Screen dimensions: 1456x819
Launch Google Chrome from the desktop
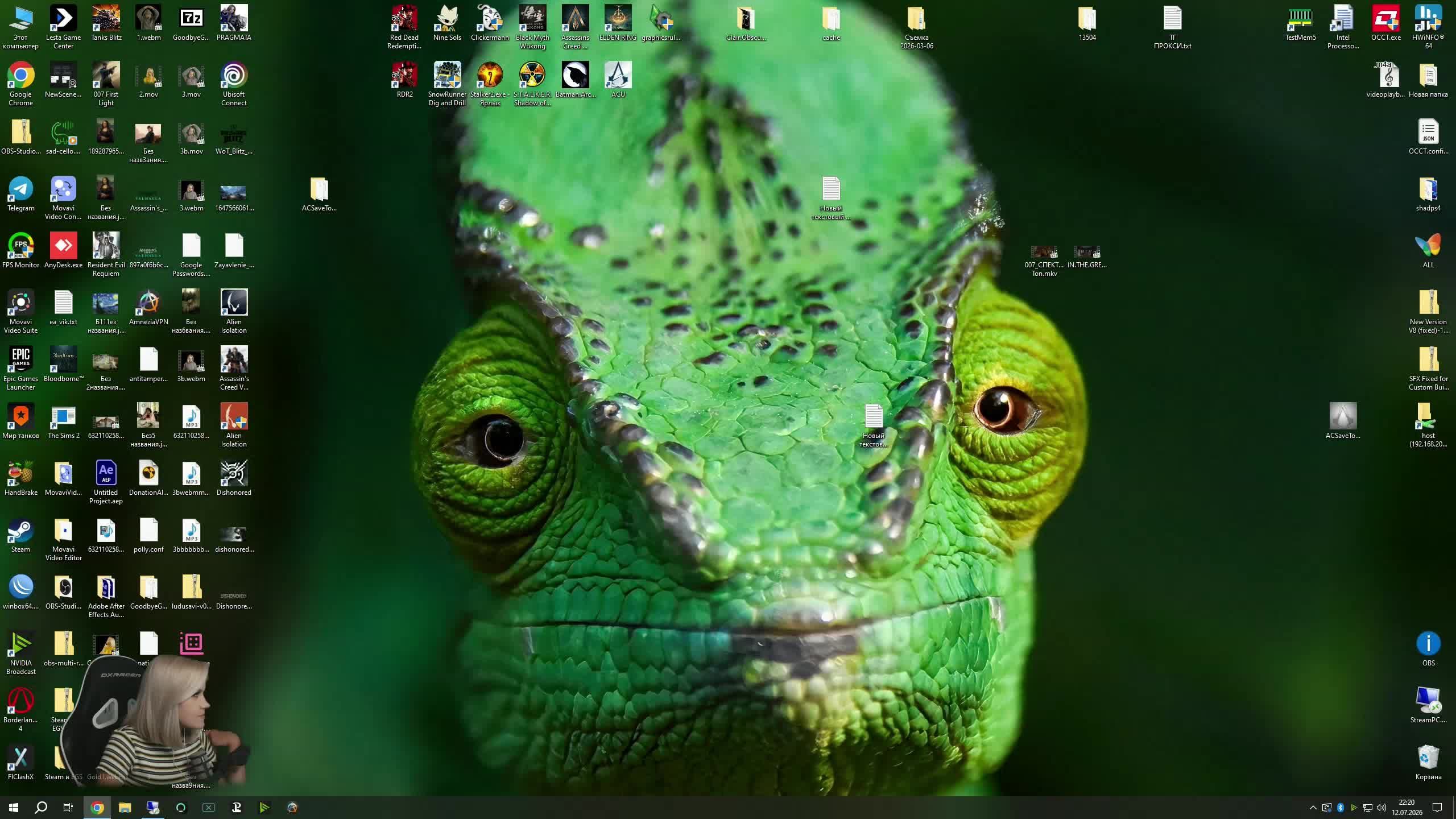(x=20, y=84)
